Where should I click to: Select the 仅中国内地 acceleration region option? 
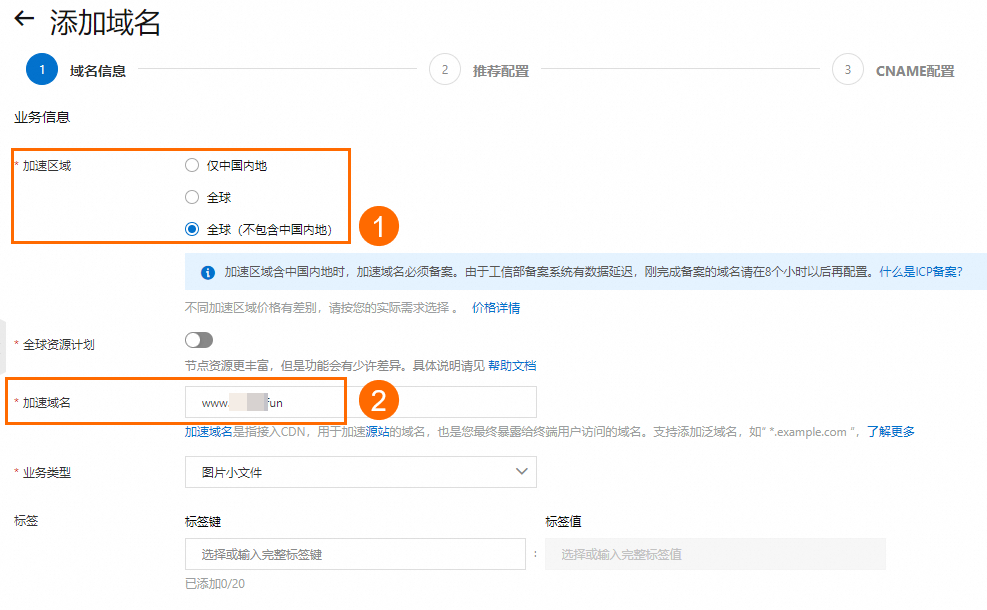click(x=191, y=165)
